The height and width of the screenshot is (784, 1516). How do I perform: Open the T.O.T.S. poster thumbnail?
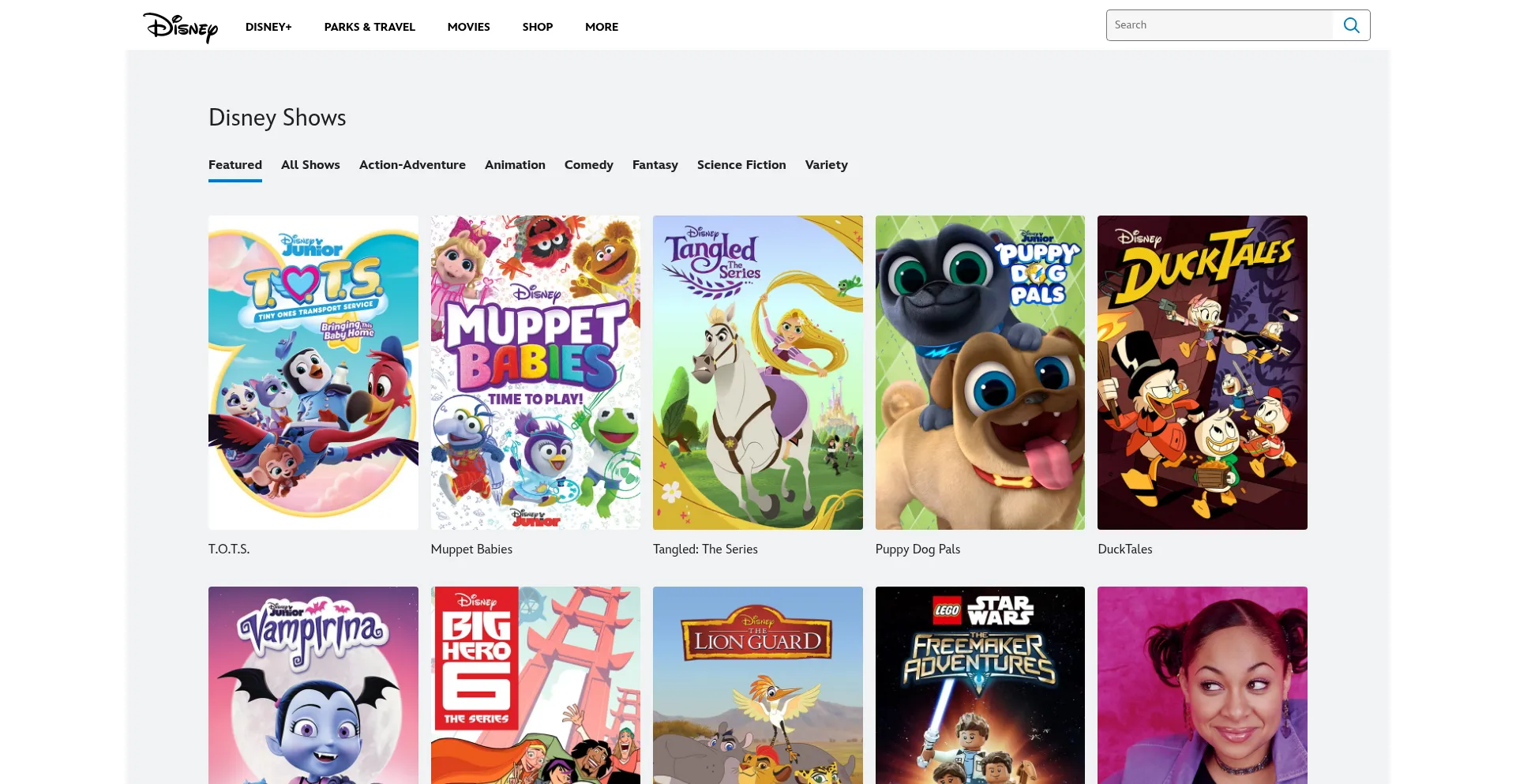(313, 373)
